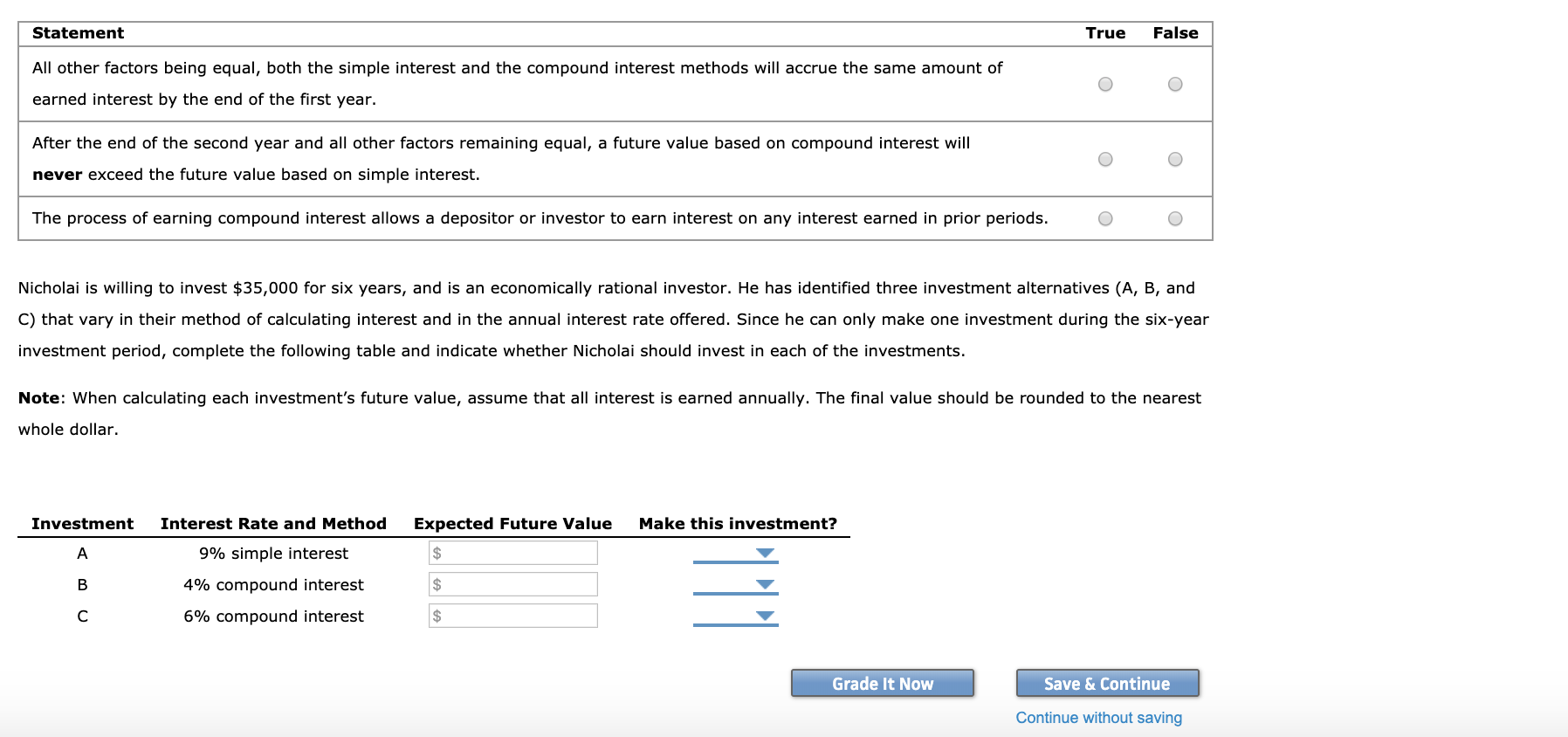Select False for the first statement
This screenshot has width=1568, height=737.
tap(1174, 84)
